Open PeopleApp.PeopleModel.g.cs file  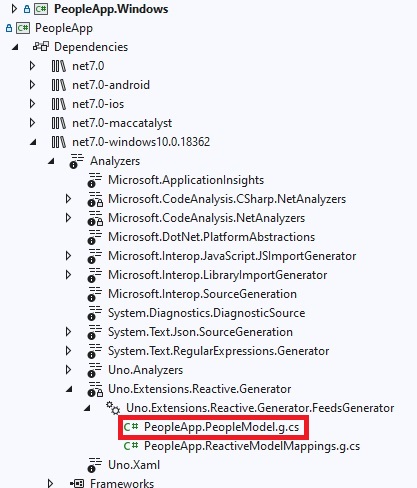pyautogui.click(x=221, y=427)
